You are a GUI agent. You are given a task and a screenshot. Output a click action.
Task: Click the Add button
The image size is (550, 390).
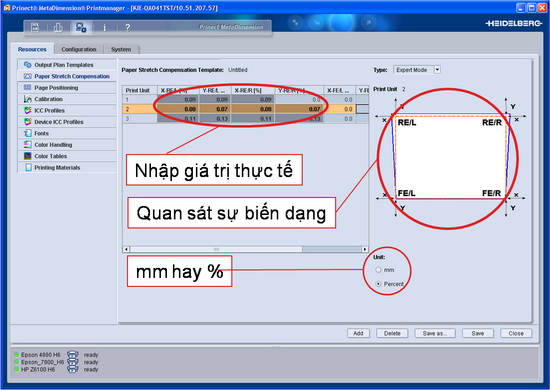(358, 333)
